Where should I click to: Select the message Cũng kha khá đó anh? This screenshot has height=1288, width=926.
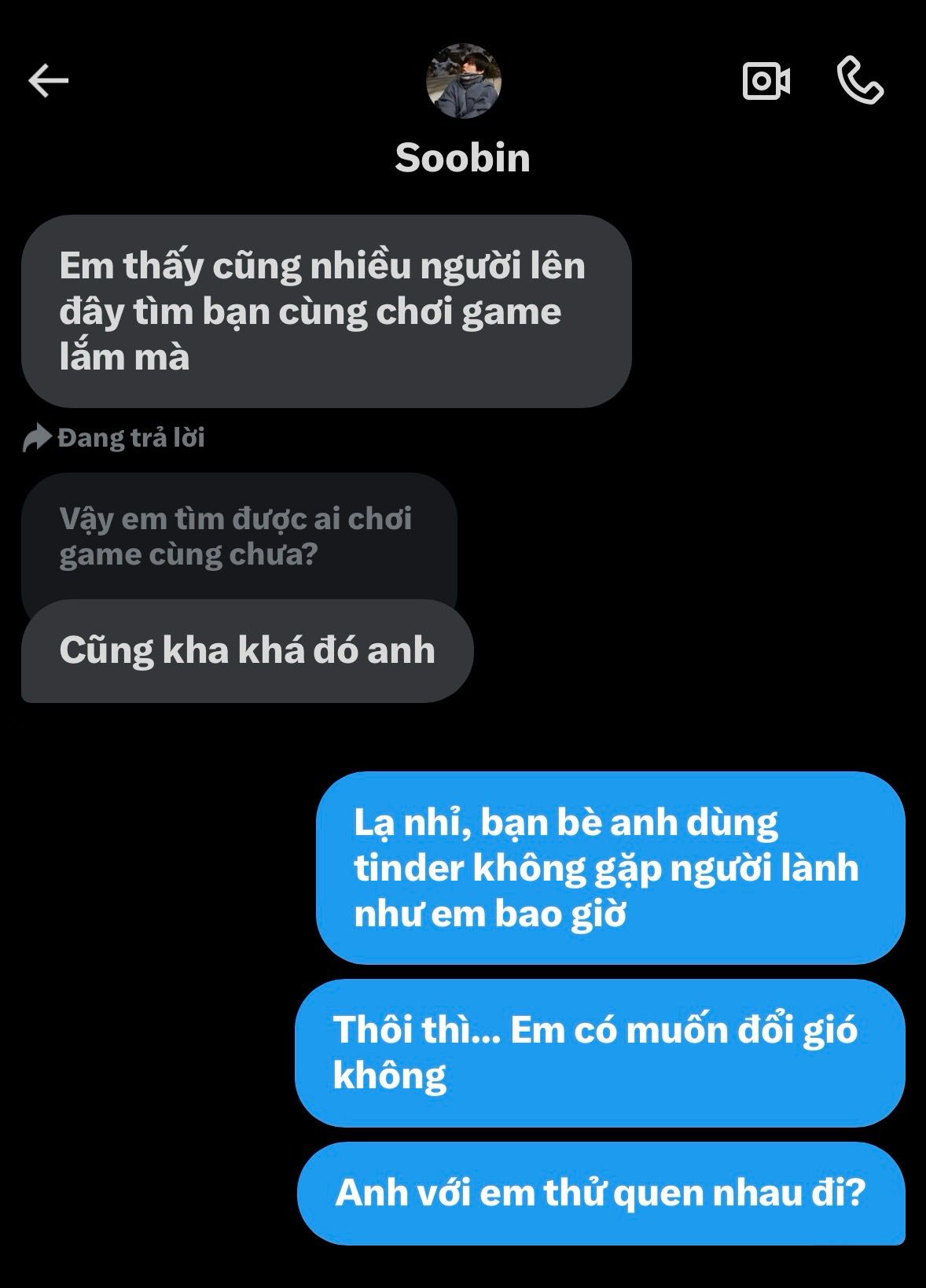247,651
